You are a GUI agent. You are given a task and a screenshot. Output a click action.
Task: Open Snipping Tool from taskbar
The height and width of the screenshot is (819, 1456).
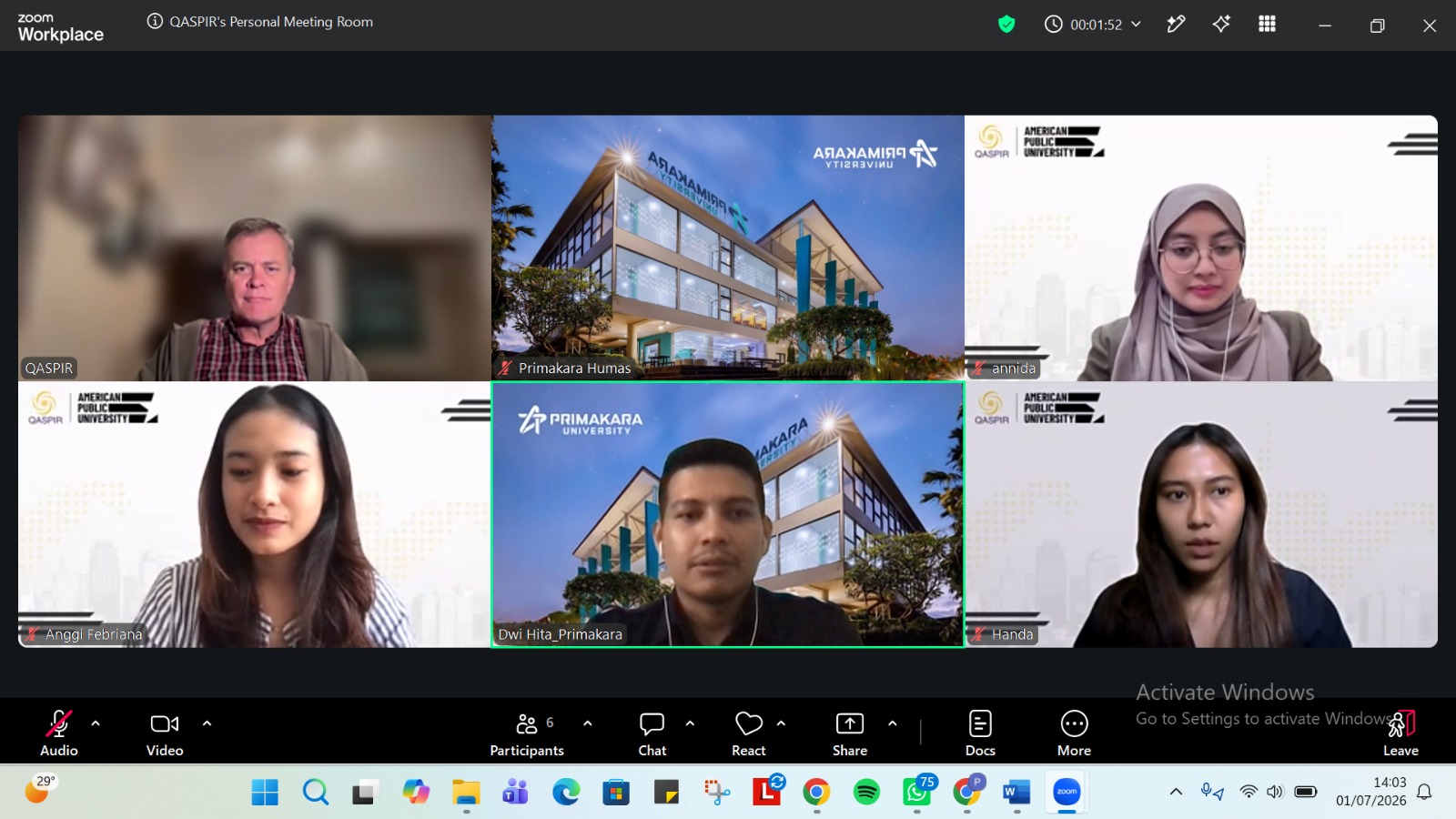[x=716, y=793]
